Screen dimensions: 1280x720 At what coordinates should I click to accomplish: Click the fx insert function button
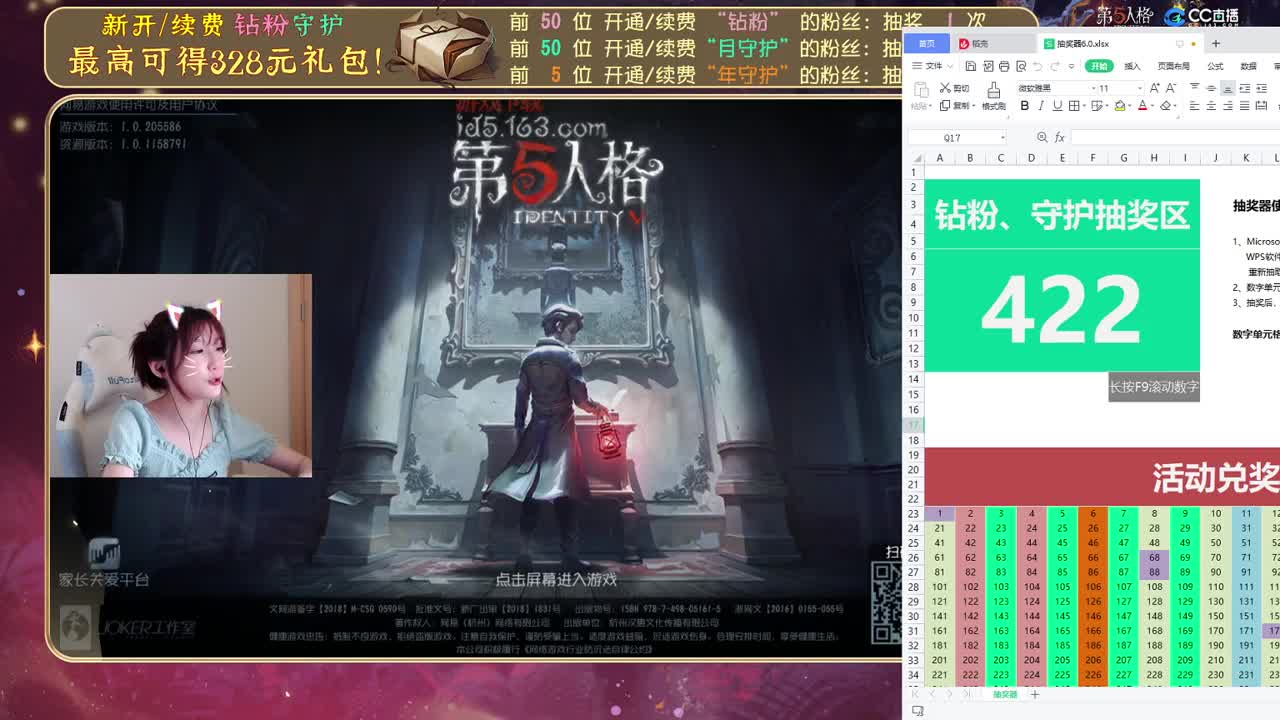[1060, 138]
